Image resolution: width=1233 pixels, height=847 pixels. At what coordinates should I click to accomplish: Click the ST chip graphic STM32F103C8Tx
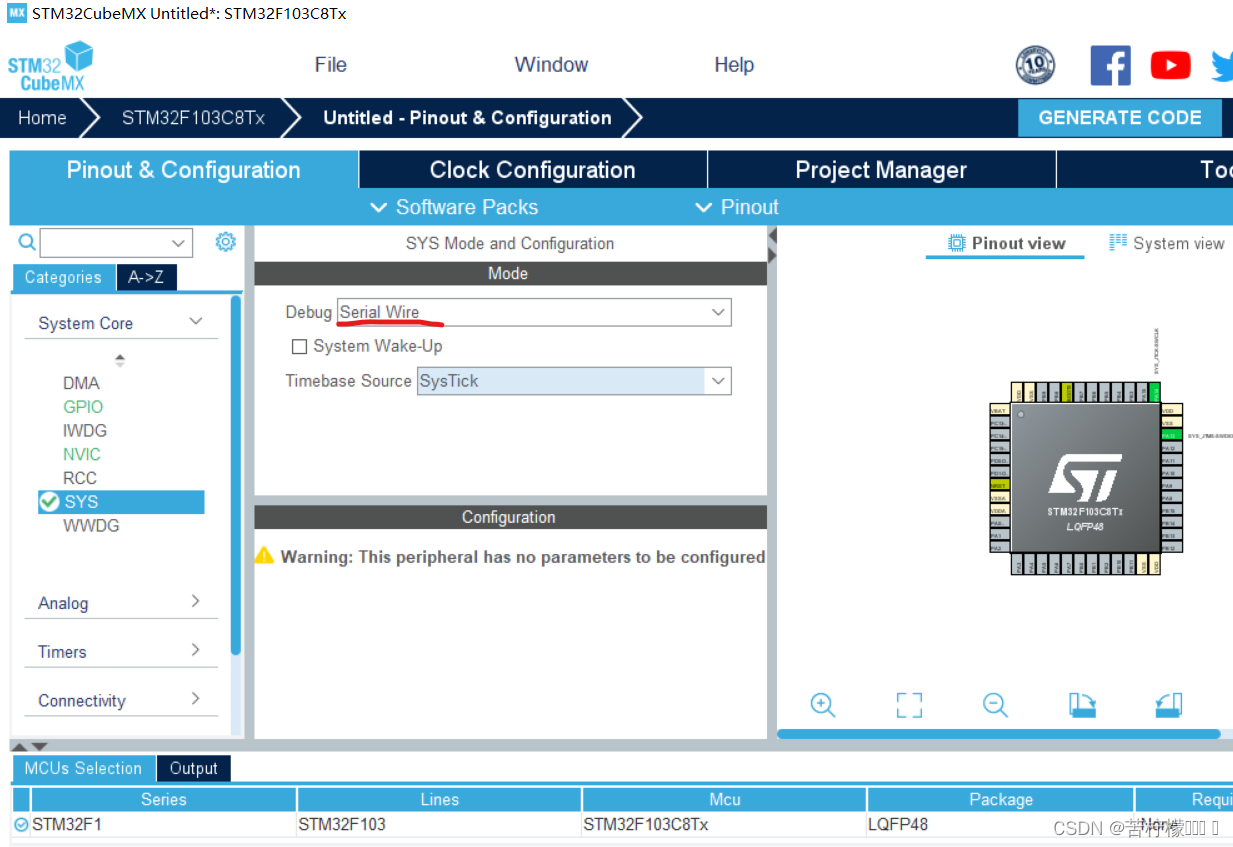click(x=1084, y=478)
